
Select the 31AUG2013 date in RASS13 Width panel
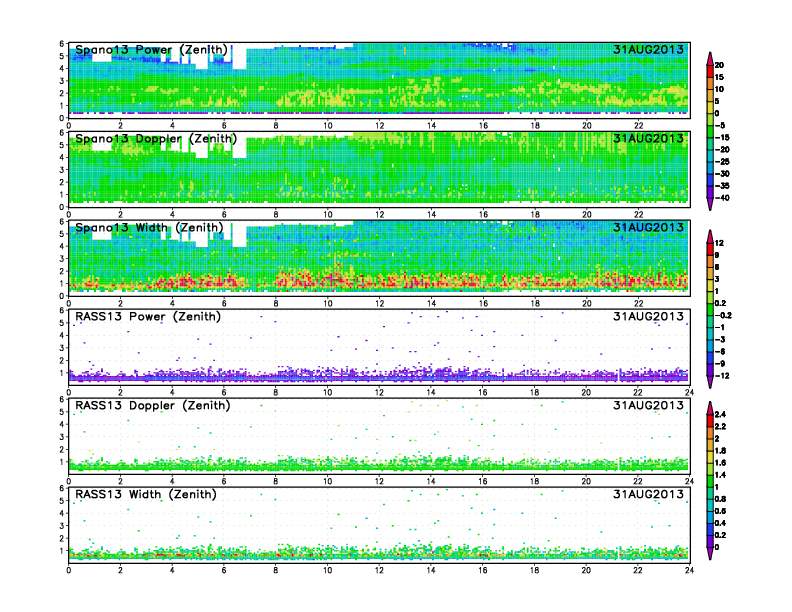(x=648, y=494)
